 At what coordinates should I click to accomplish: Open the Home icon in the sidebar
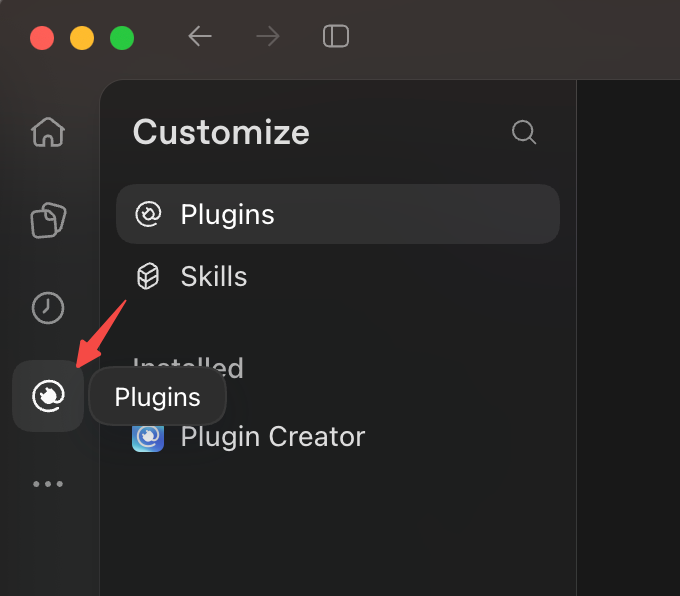48,132
